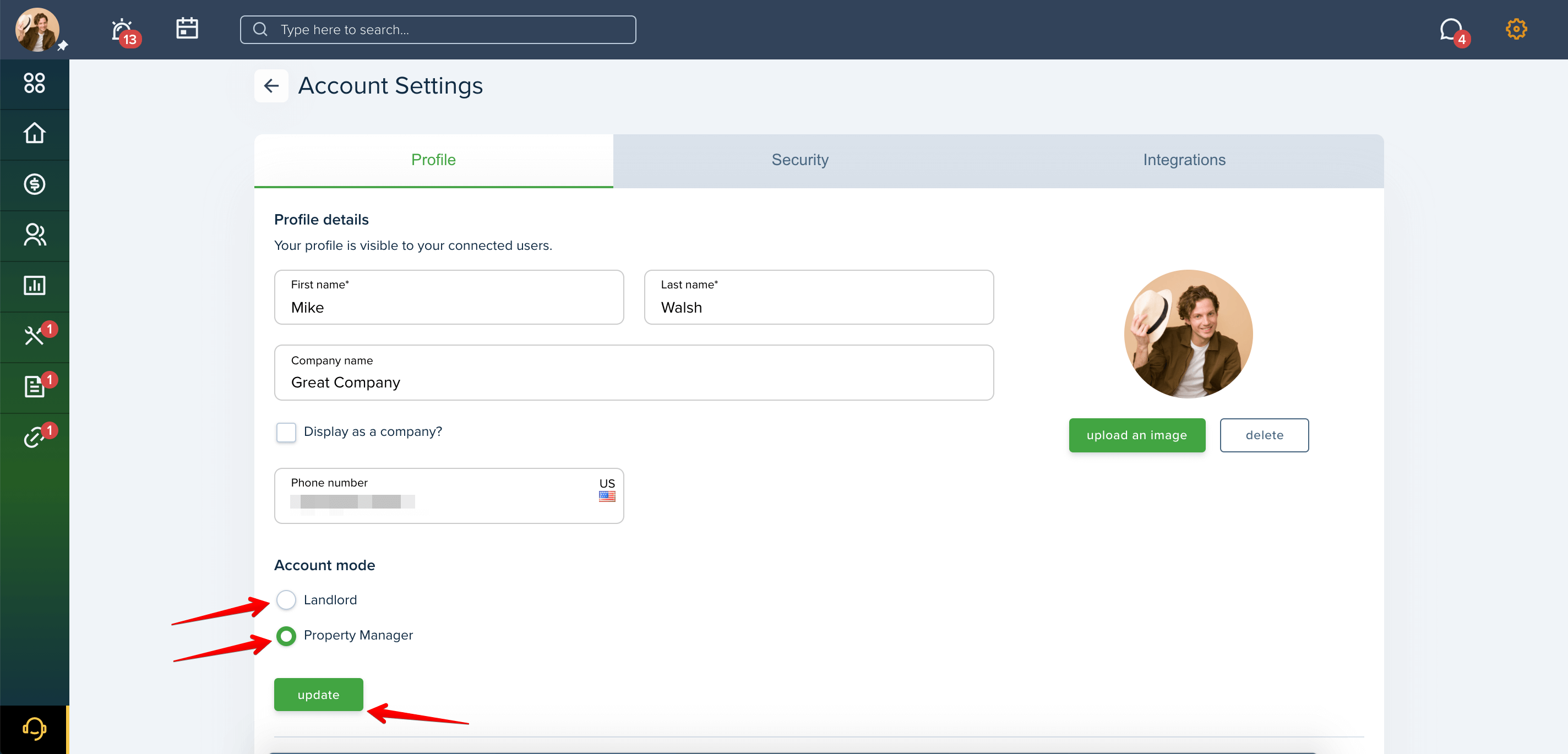Click the pin icon on avatar
Image resolution: width=1568 pixels, height=754 pixels.
click(x=63, y=46)
